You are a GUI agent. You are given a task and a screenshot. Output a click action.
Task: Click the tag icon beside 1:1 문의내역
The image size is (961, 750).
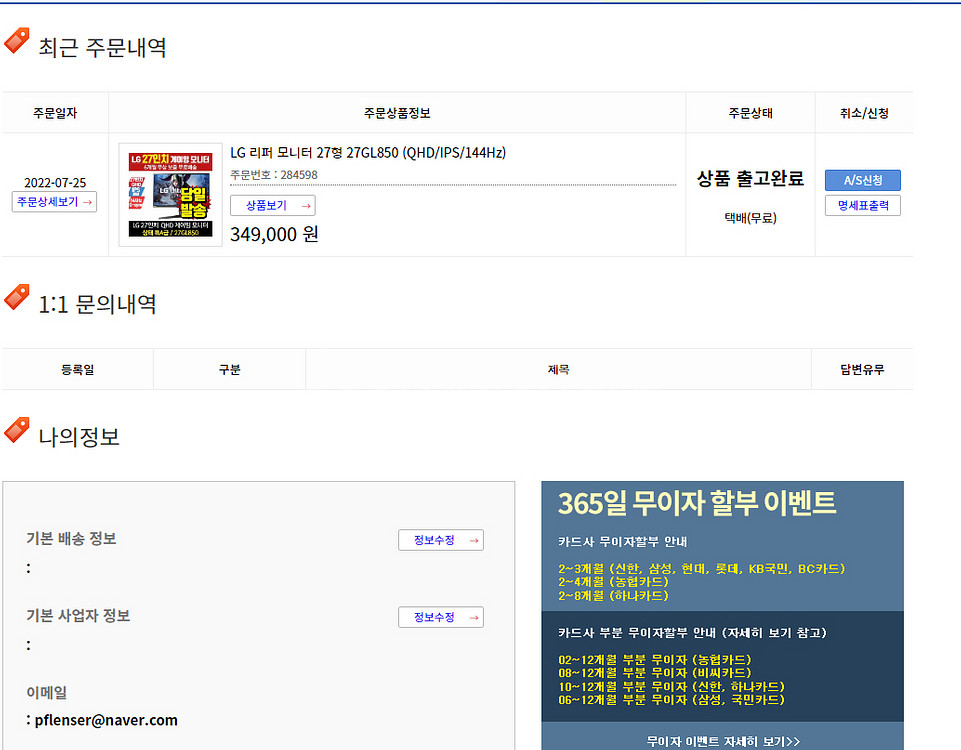click(17, 297)
